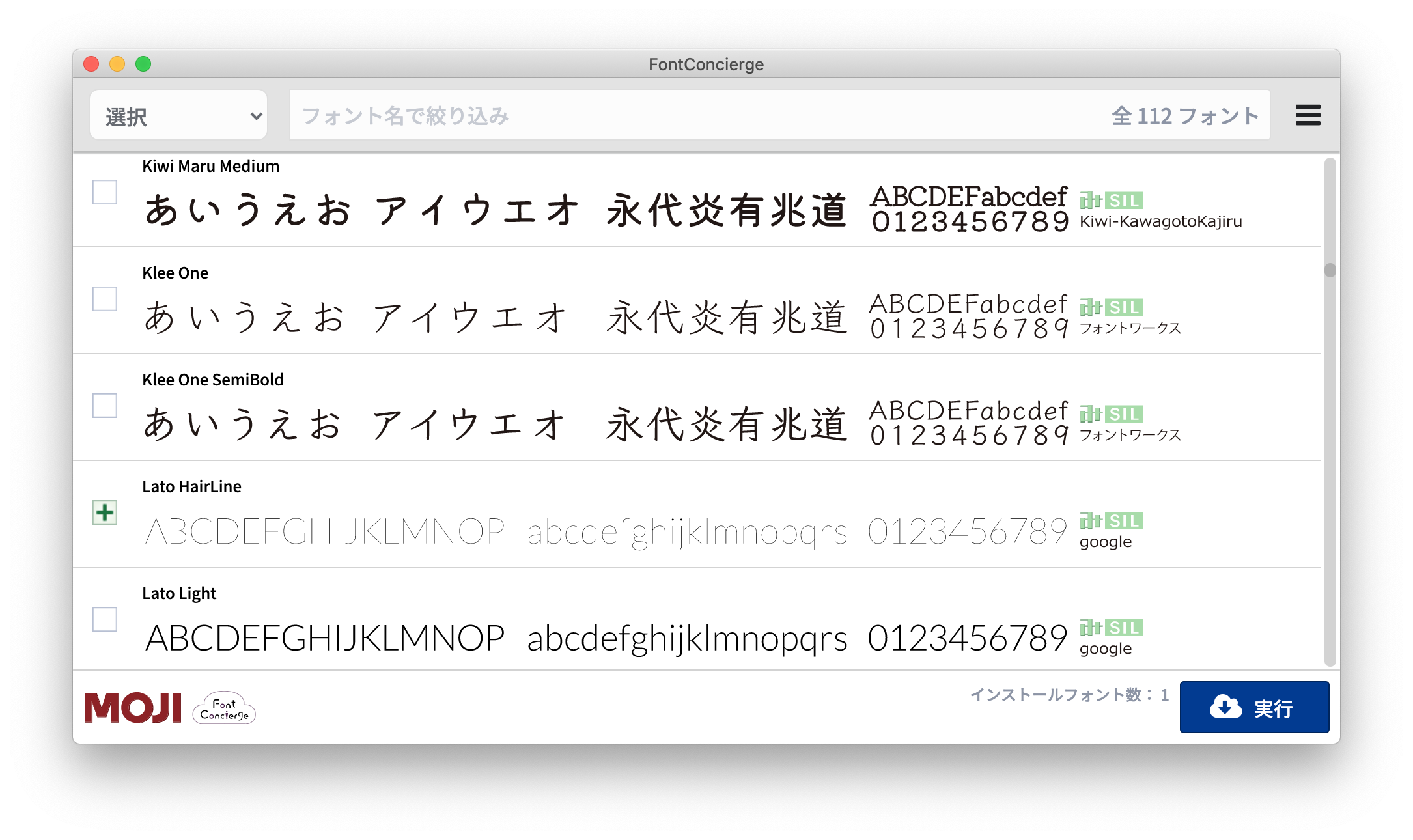Click the SIL license badge on Klee One row

[1124, 307]
